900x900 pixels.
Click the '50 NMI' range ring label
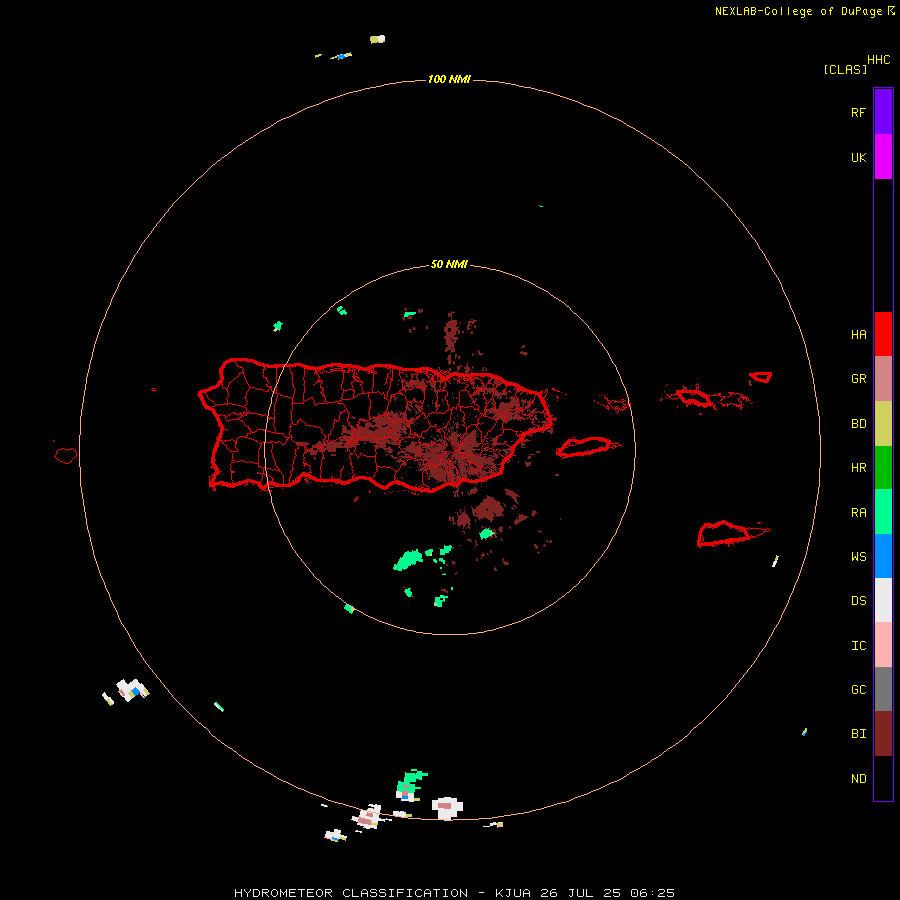449,264
